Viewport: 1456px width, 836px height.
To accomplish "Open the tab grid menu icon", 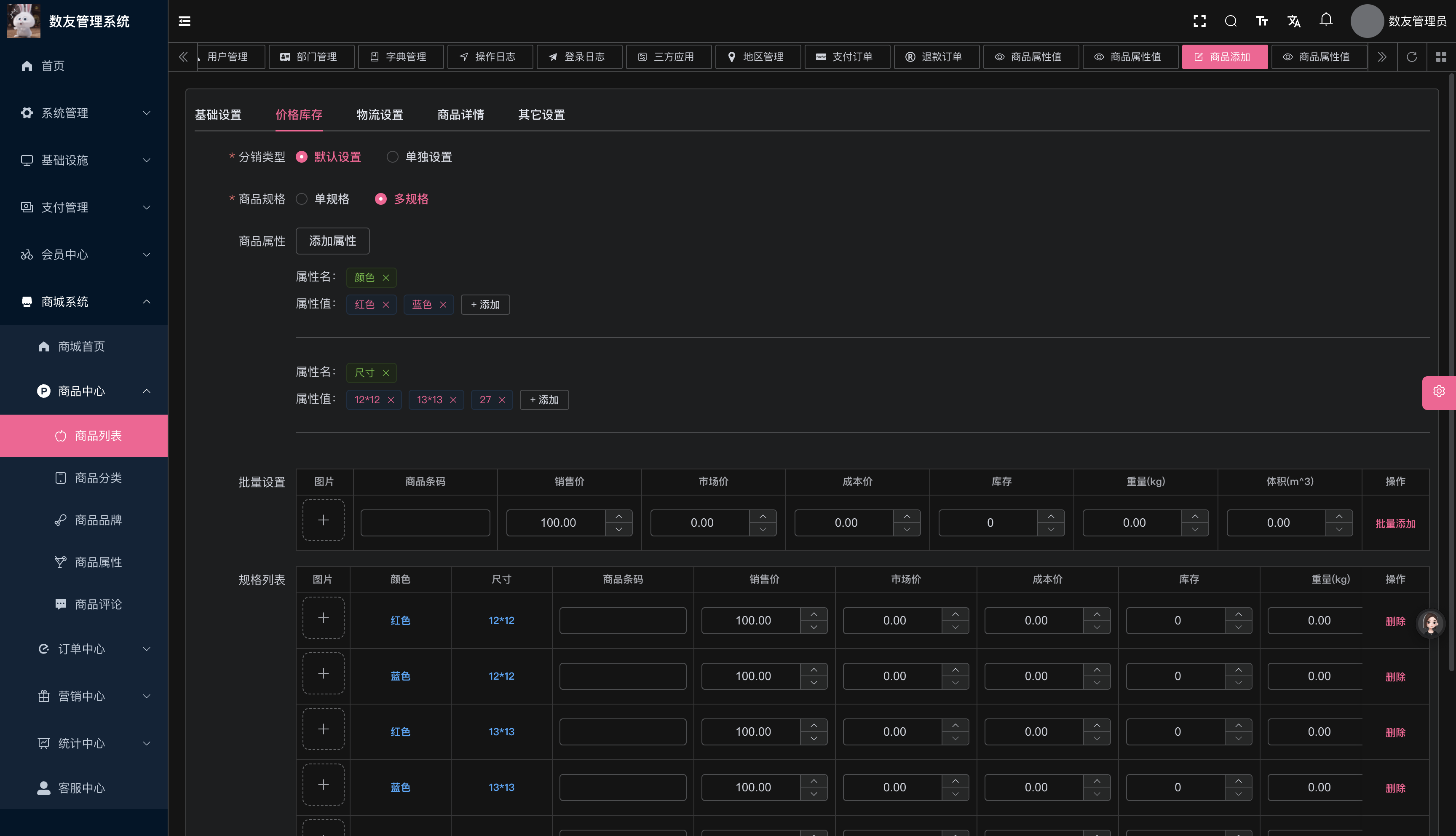I will (x=1441, y=57).
